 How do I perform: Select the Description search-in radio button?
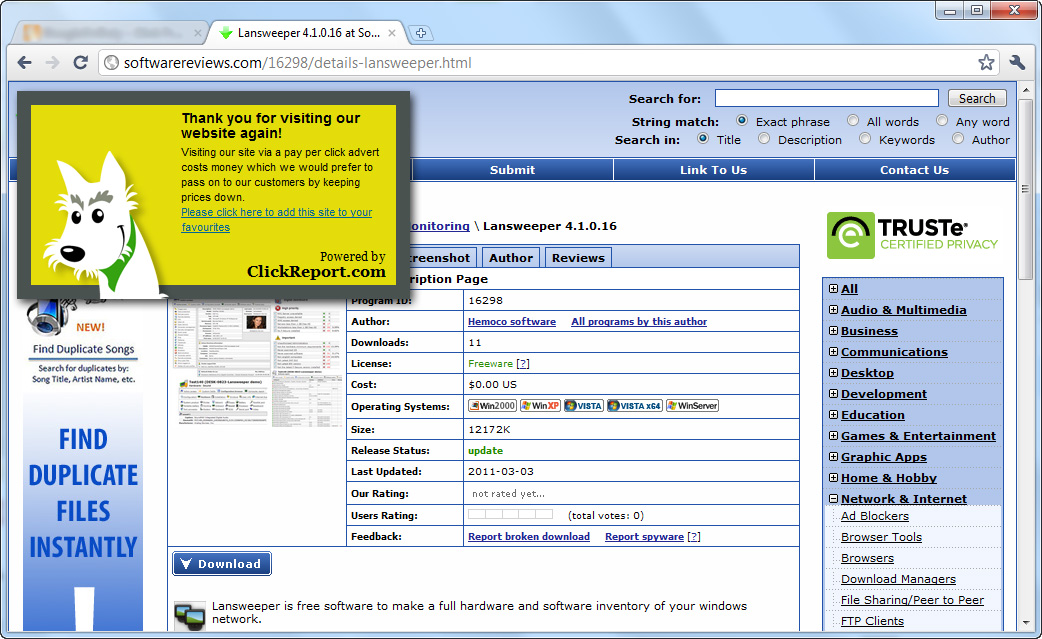coord(764,139)
